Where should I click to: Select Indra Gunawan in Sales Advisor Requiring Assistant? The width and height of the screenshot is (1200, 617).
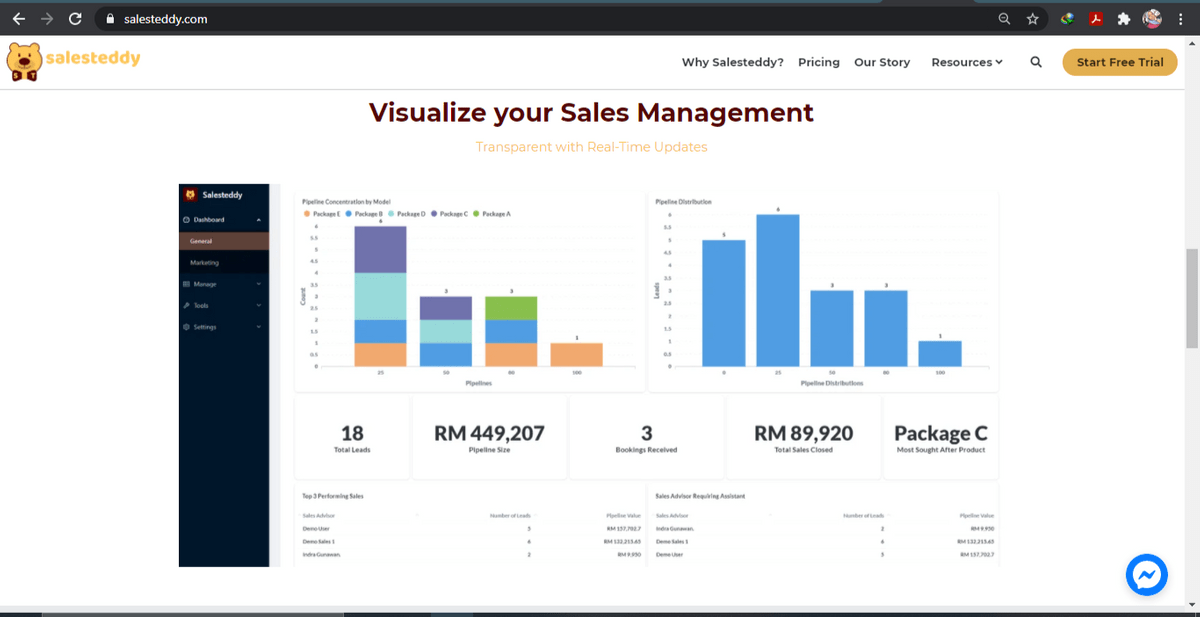pos(675,528)
